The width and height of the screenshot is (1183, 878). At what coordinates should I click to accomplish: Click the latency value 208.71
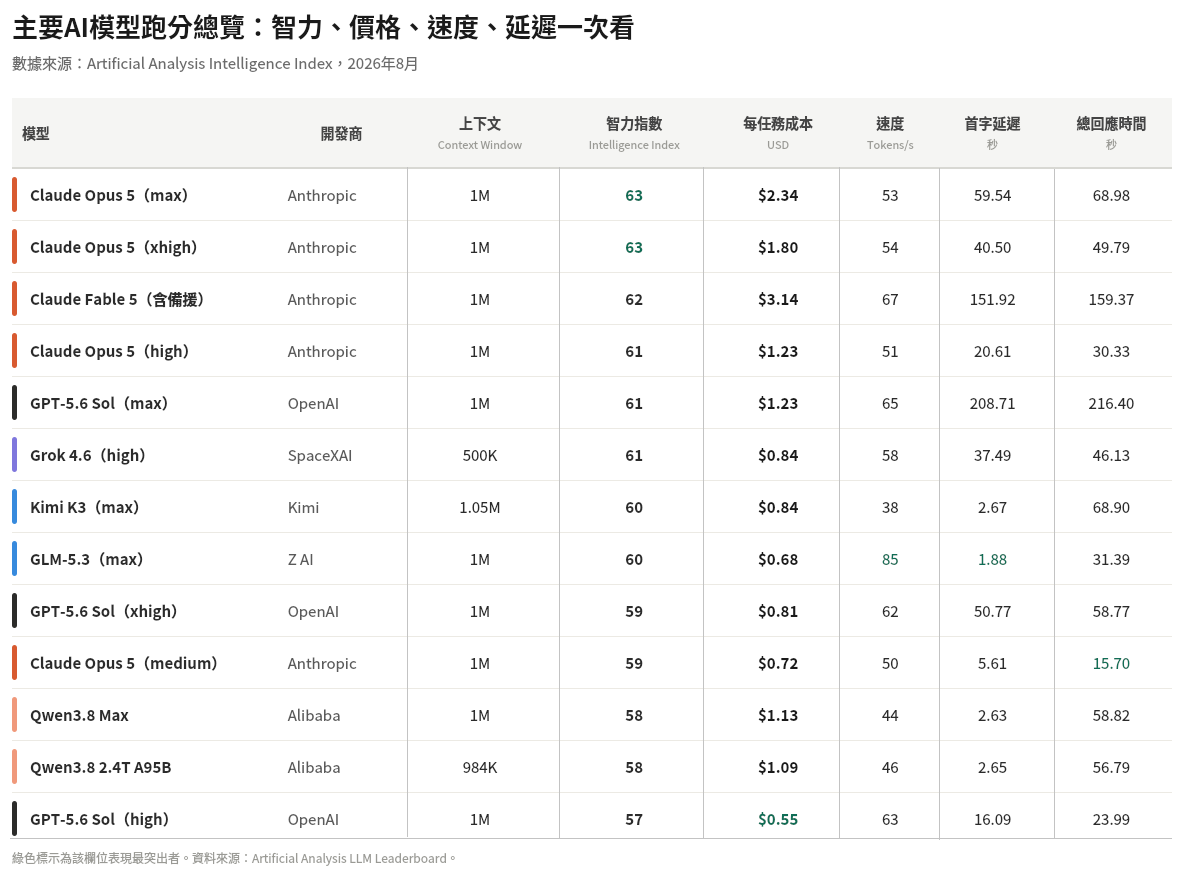tap(992, 404)
